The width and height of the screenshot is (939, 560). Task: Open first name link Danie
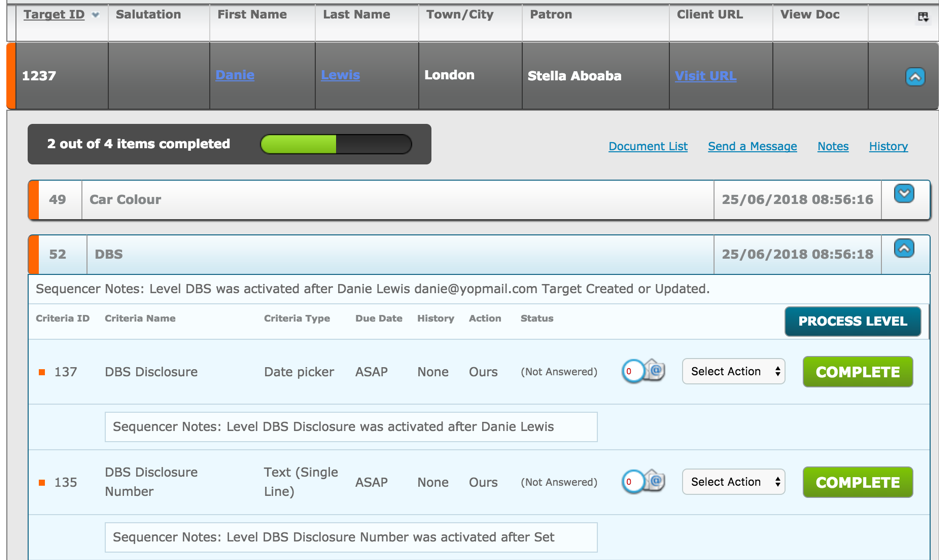(235, 75)
